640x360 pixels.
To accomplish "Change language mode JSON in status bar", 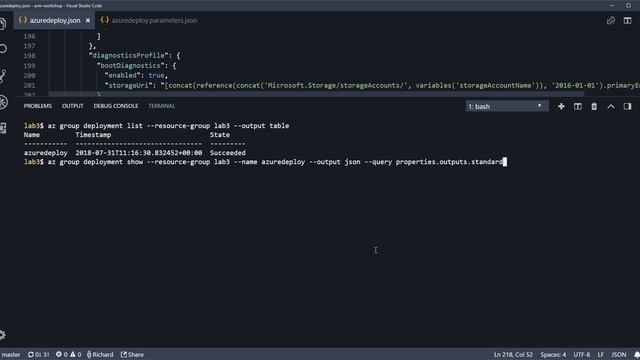I will coord(618,355).
